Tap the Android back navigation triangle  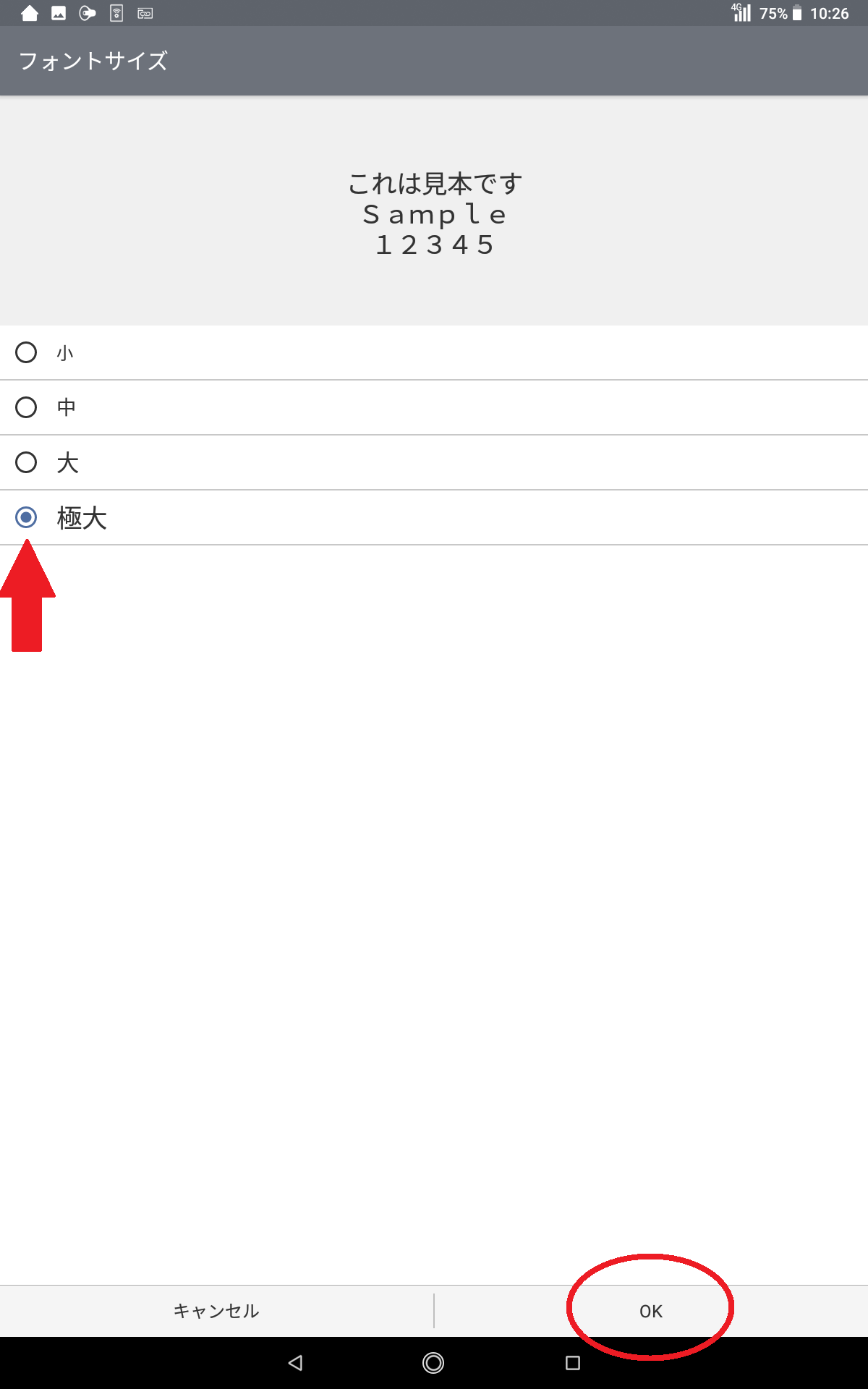tap(295, 1363)
